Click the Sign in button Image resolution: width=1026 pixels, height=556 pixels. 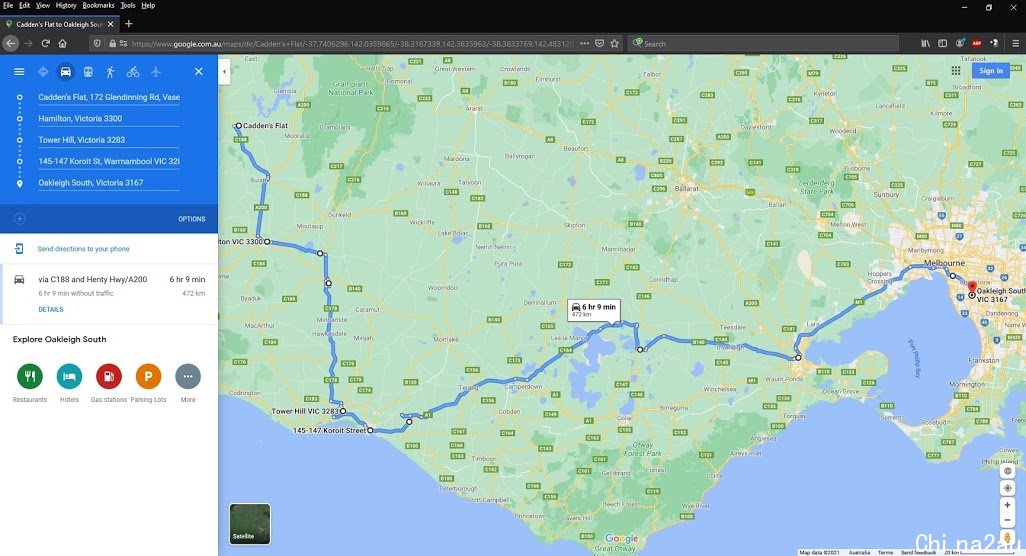(x=991, y=71)
